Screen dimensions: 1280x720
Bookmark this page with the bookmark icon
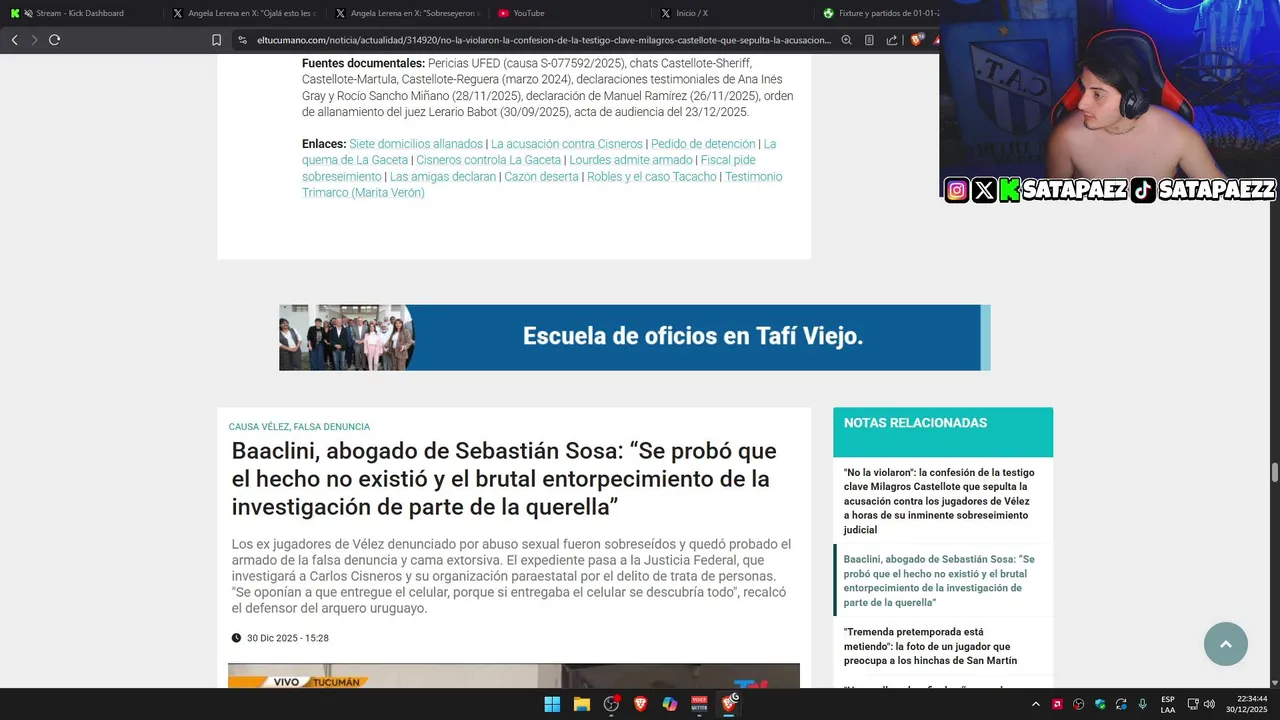pyautogui.click(x=216, y=40)
